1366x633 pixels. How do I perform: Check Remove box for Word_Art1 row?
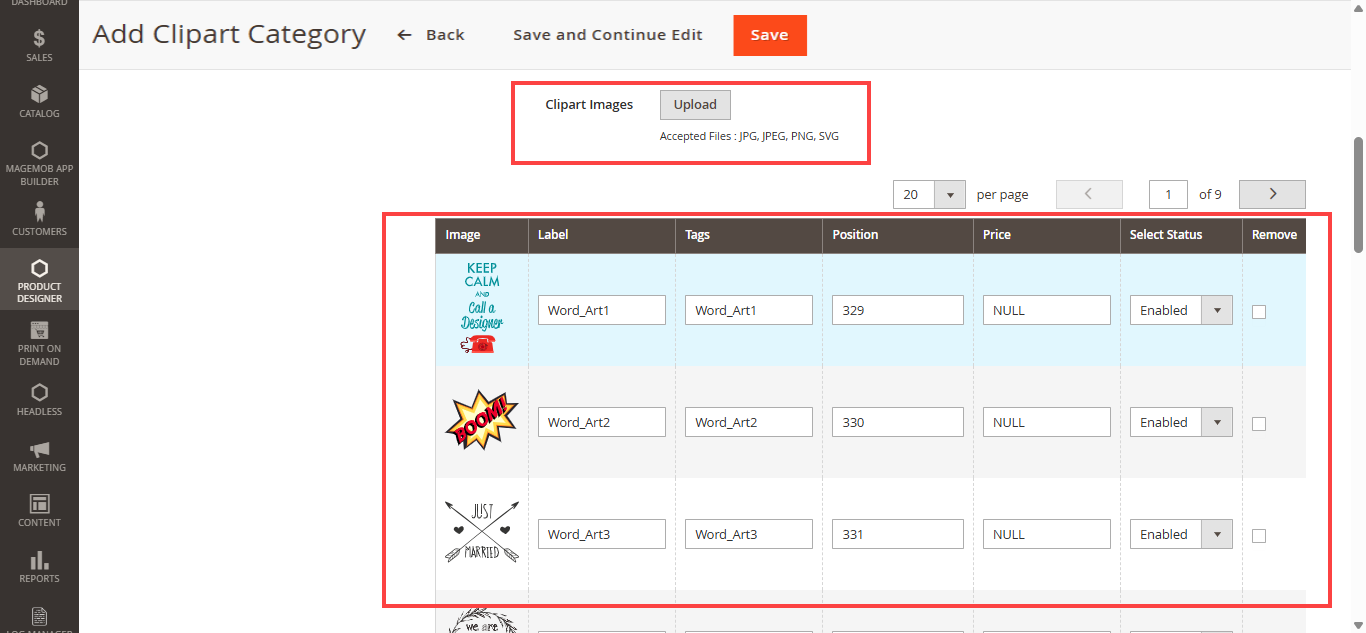tap(1259, 312)
